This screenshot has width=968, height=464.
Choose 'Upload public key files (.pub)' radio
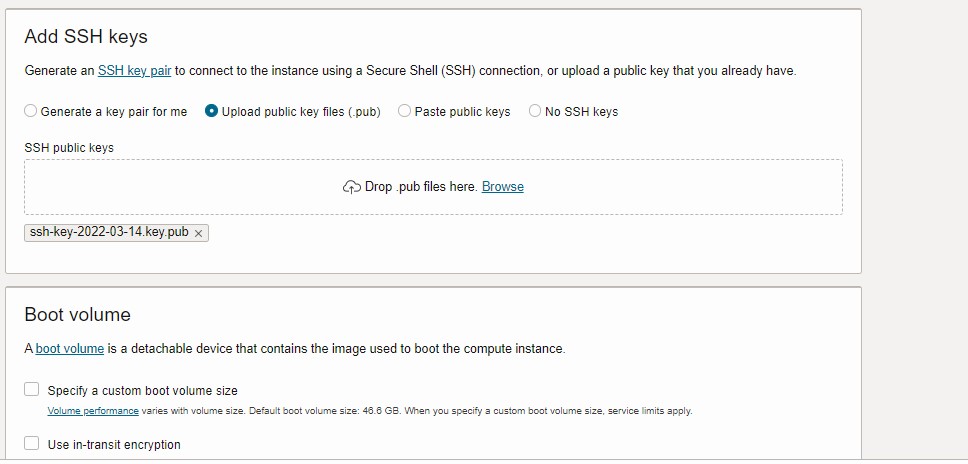click(x=211, y=111)
